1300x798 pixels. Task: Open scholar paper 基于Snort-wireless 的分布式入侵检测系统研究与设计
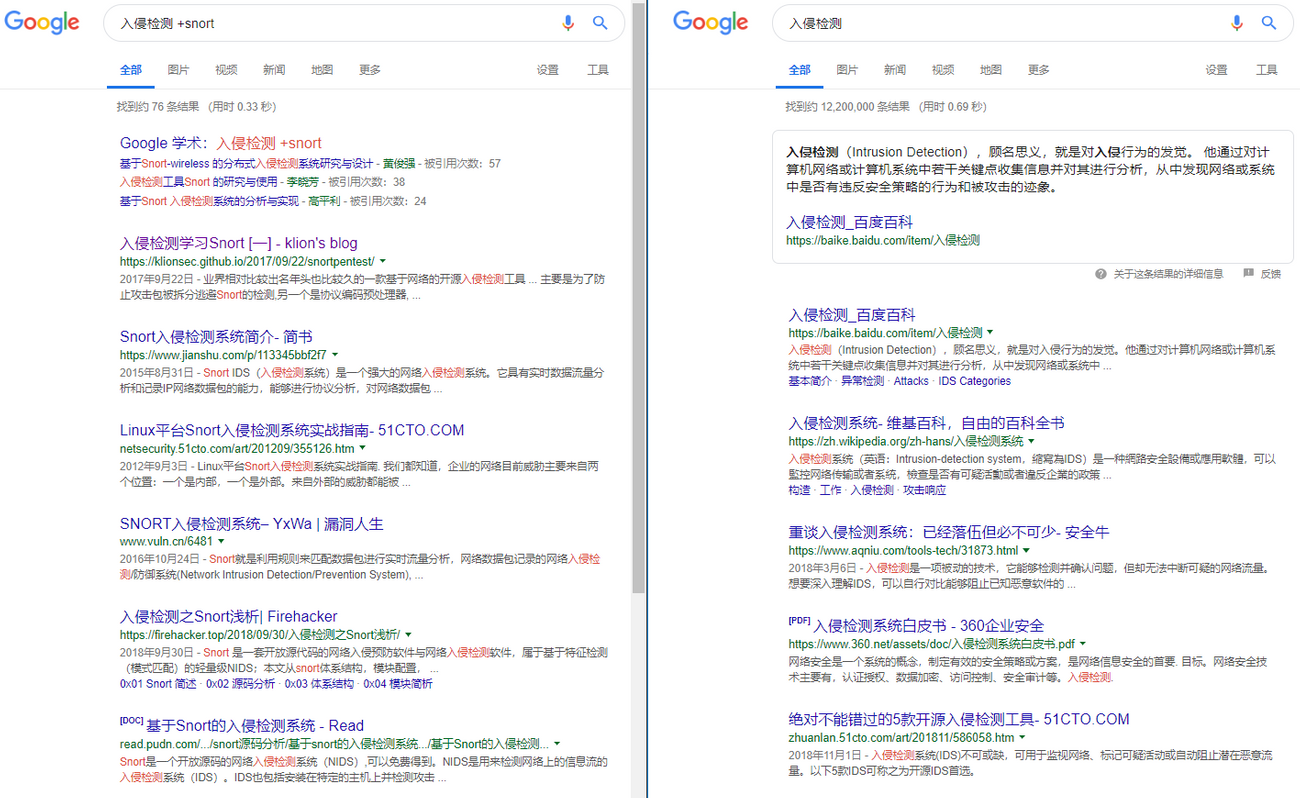coord(246,163)
